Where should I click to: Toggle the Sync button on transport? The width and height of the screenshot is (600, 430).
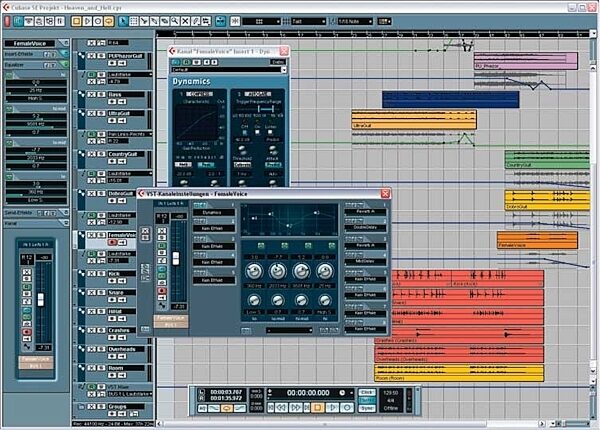coord(367,409)
